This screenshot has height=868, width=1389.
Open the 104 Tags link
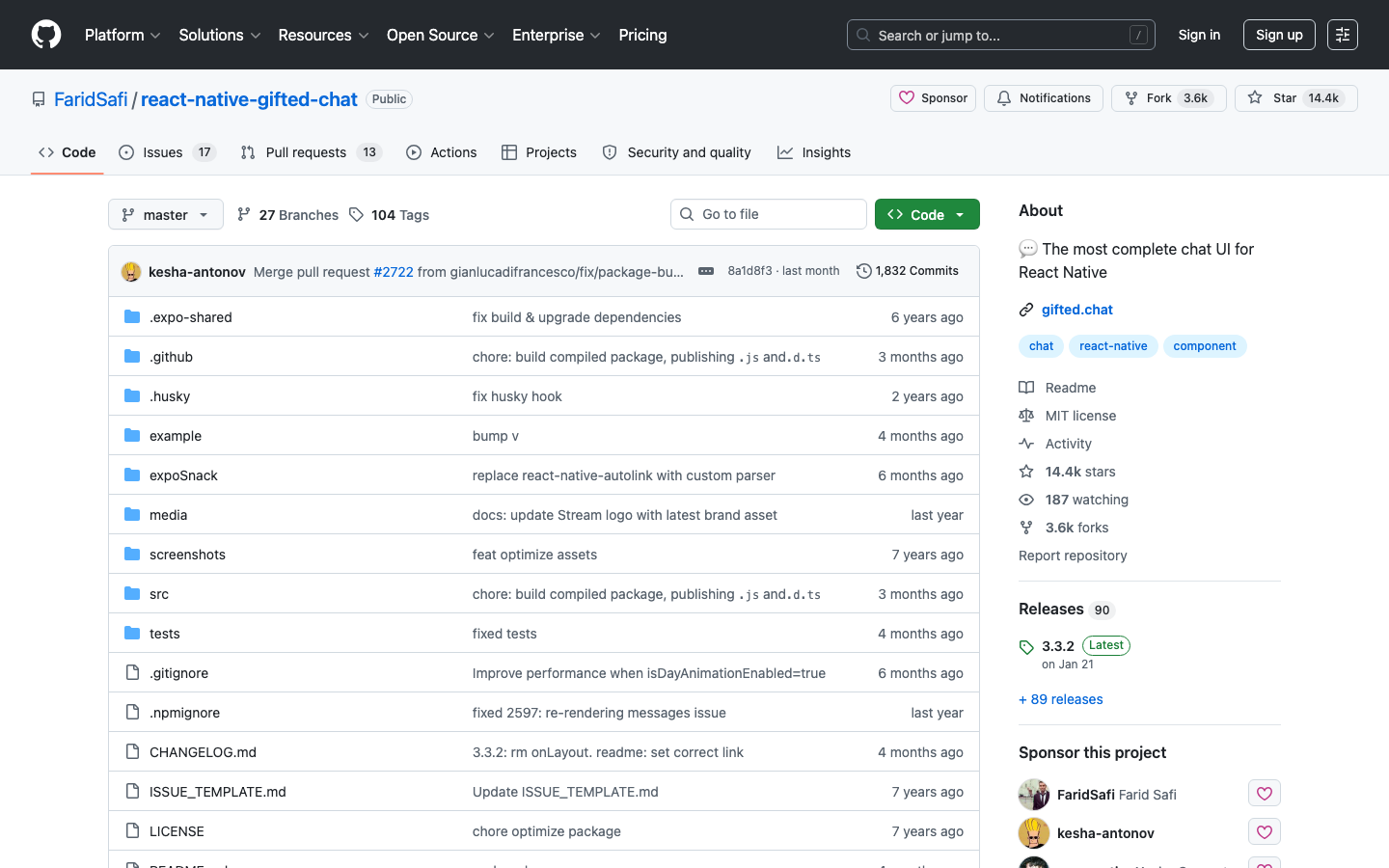[x=390, y=215]
